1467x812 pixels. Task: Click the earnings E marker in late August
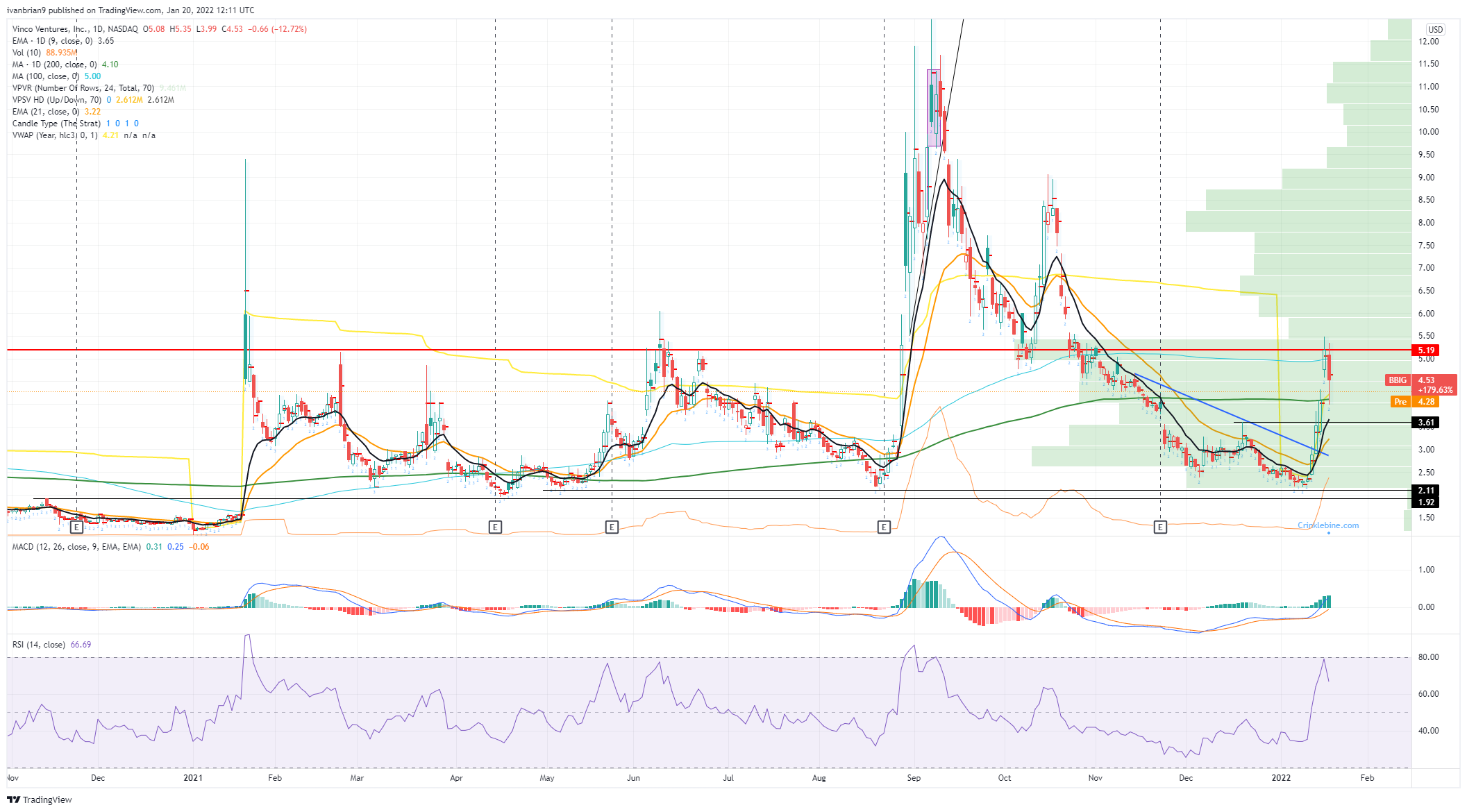click(x=884, y=527)
